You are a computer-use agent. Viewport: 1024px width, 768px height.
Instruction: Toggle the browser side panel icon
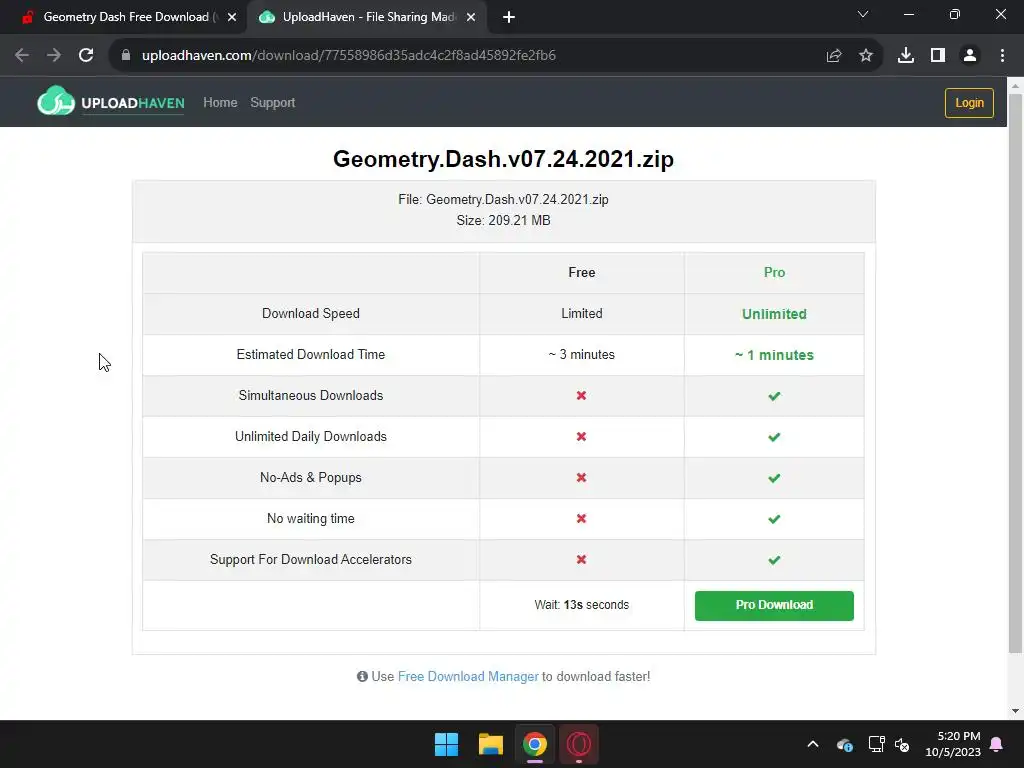coord(938,56)
